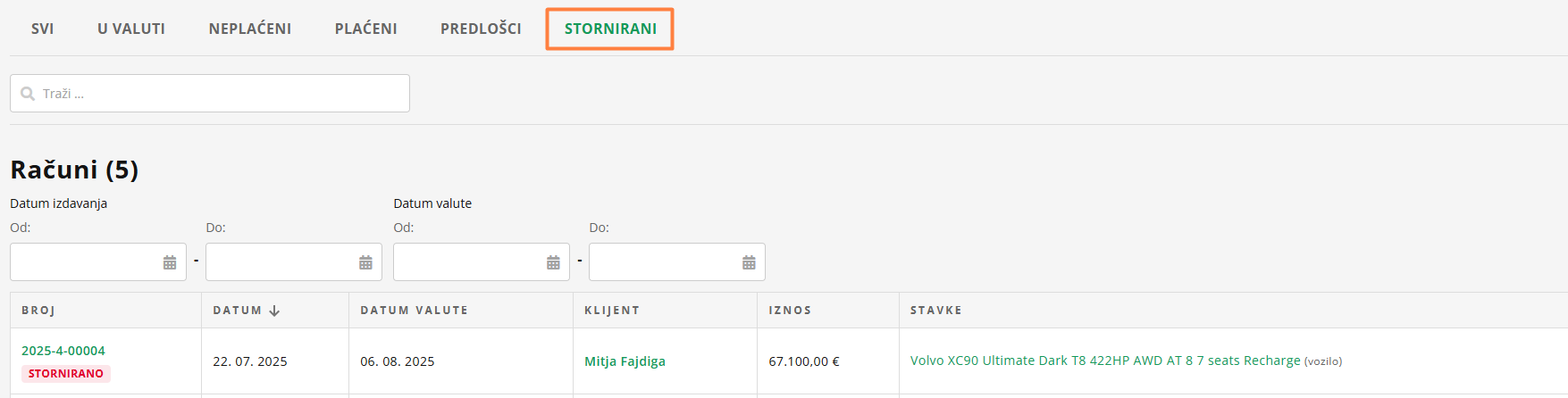Open calendar for value date 'Do' field
Viewport: 1568px width, 398px height.
click(749, 262)
